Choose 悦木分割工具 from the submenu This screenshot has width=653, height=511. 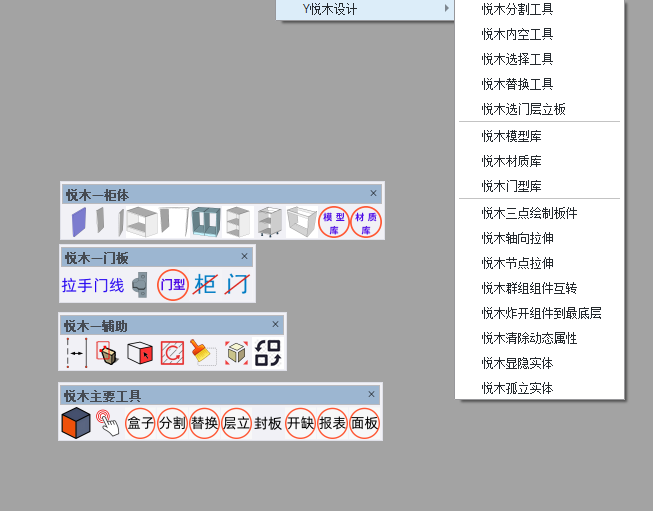pyautogui.click(x=517, y=9)
